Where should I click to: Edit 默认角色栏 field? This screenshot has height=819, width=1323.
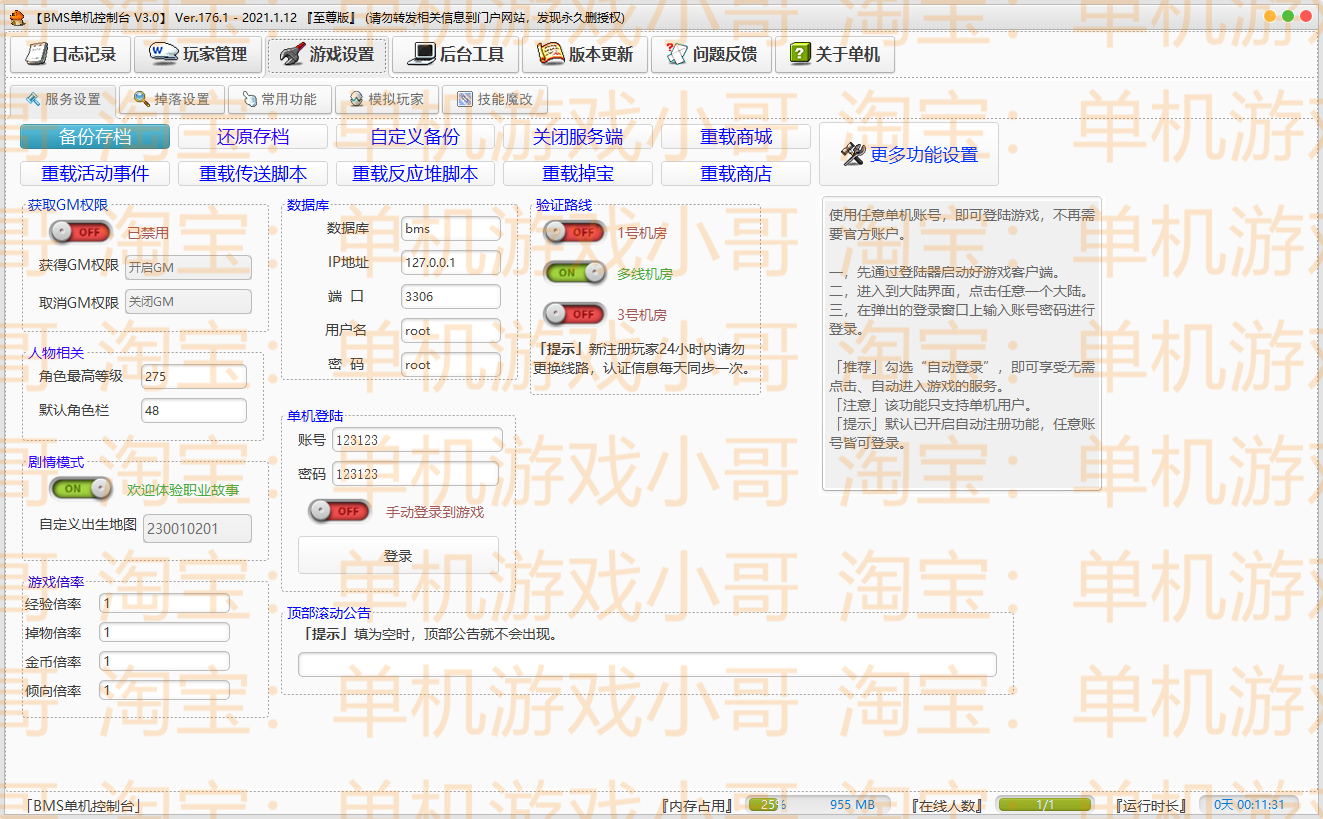click(194, 410)
